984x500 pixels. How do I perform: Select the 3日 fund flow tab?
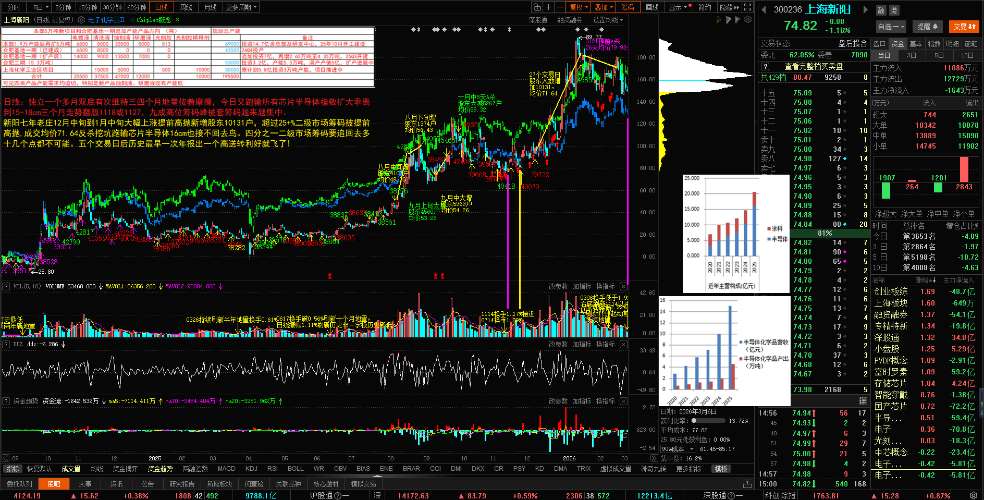point(911,55)
